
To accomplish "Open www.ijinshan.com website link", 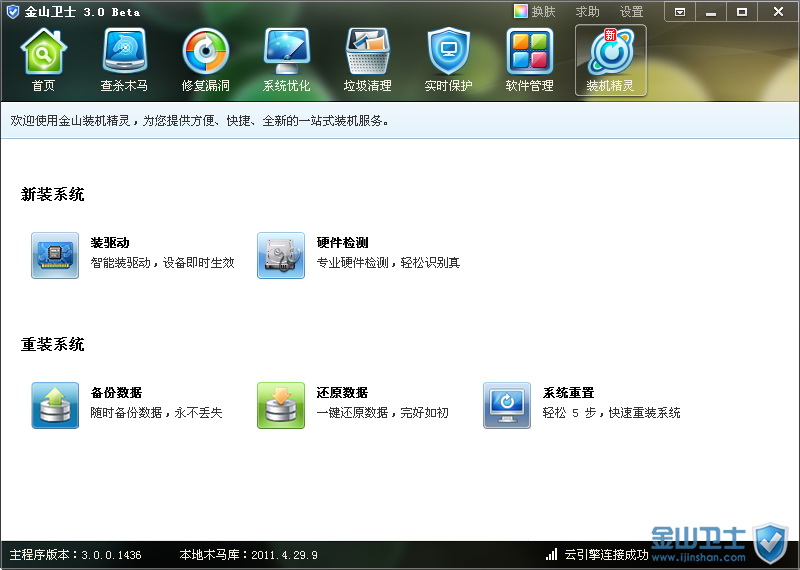I will click(698, 558).
